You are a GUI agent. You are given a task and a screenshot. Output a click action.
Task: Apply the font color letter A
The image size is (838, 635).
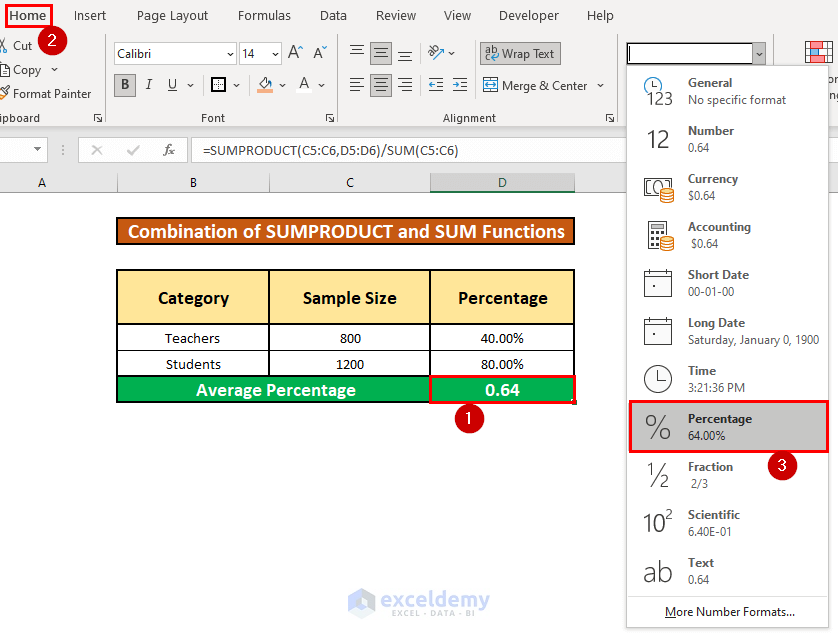(304, 84)
